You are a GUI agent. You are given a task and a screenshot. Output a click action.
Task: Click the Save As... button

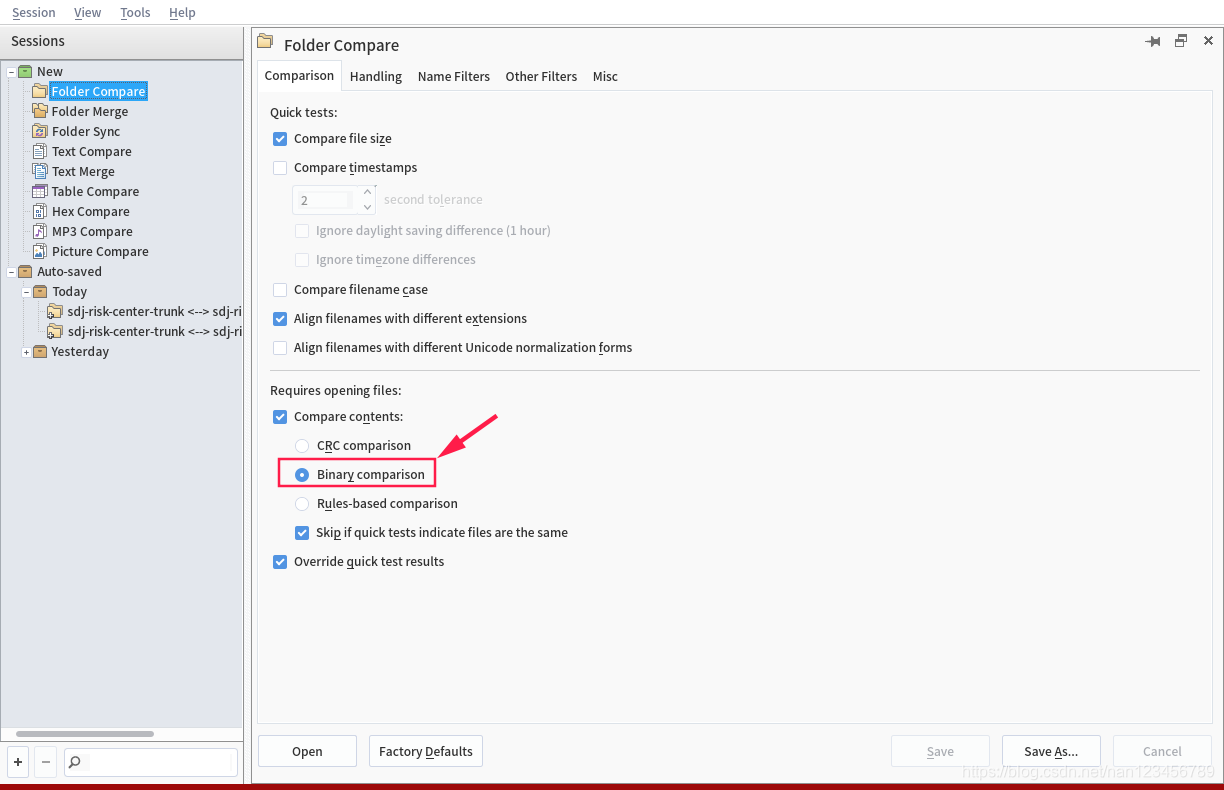coord(1051,752)
